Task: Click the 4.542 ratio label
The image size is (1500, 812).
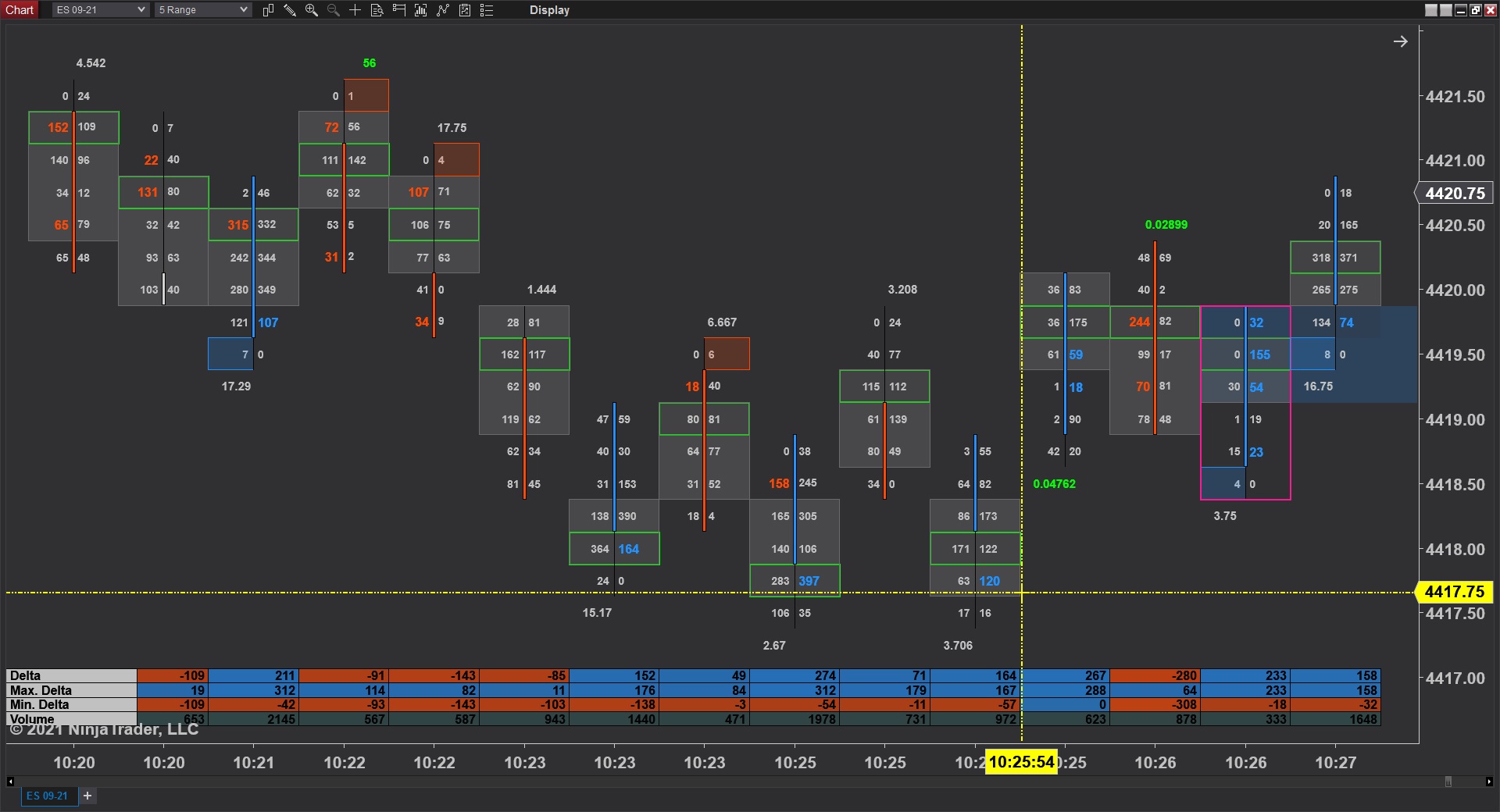Action: [x=91, y=63]
